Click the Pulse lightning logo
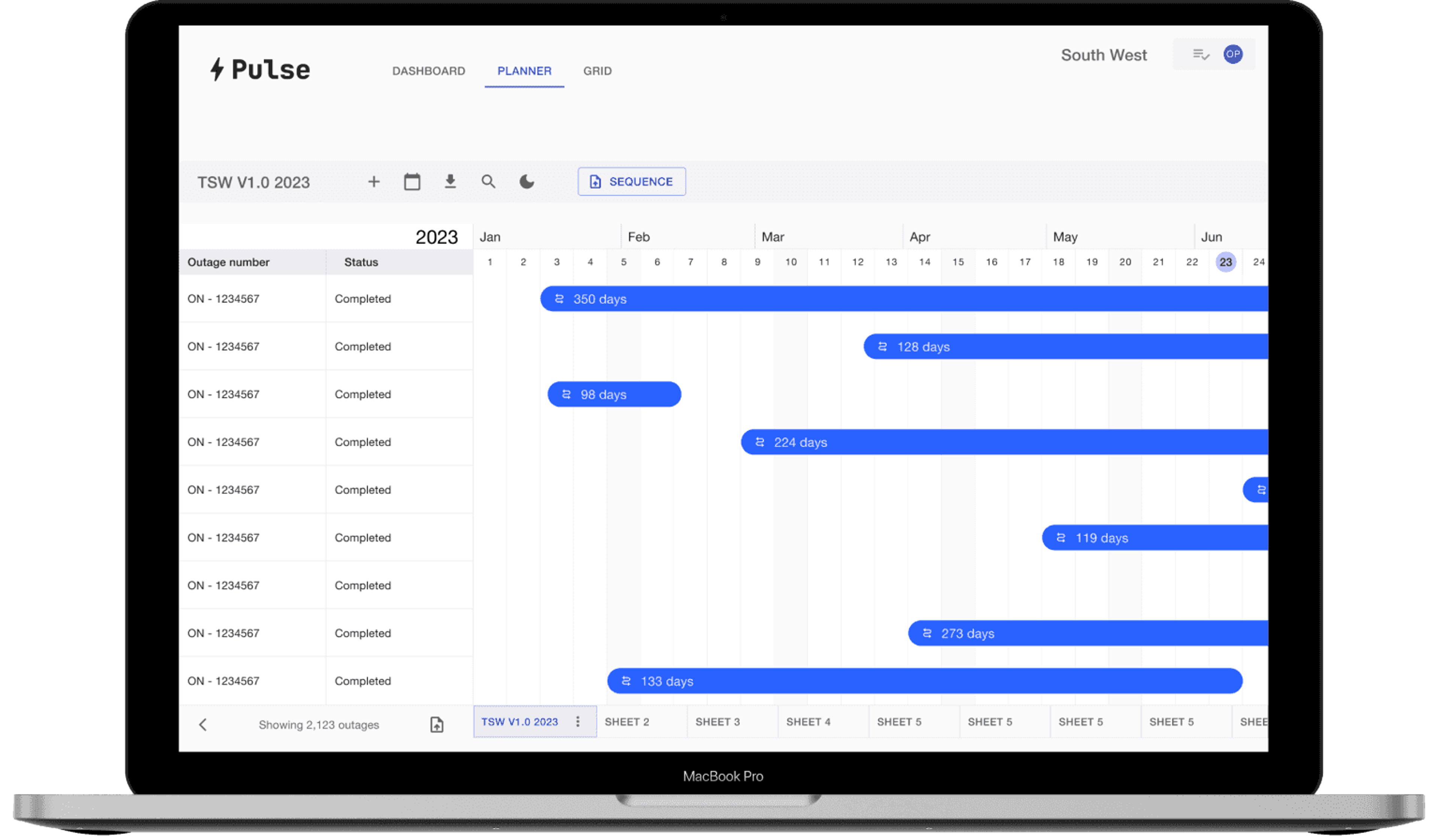This screenshot has width=1438, height=840. (260, 70)
